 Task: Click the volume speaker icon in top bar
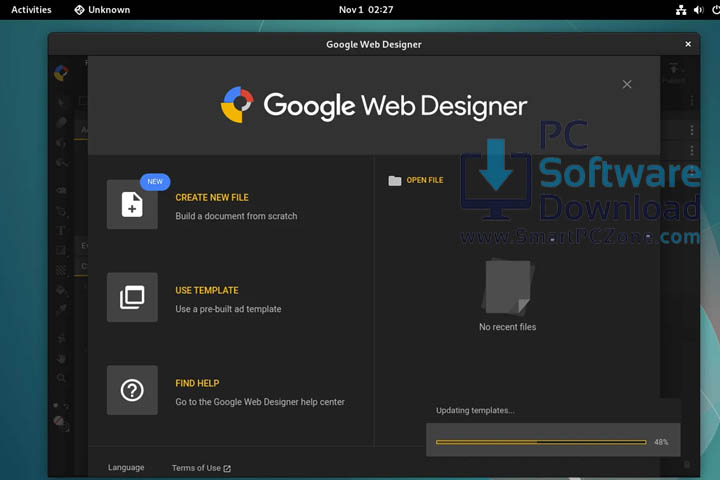698,10
